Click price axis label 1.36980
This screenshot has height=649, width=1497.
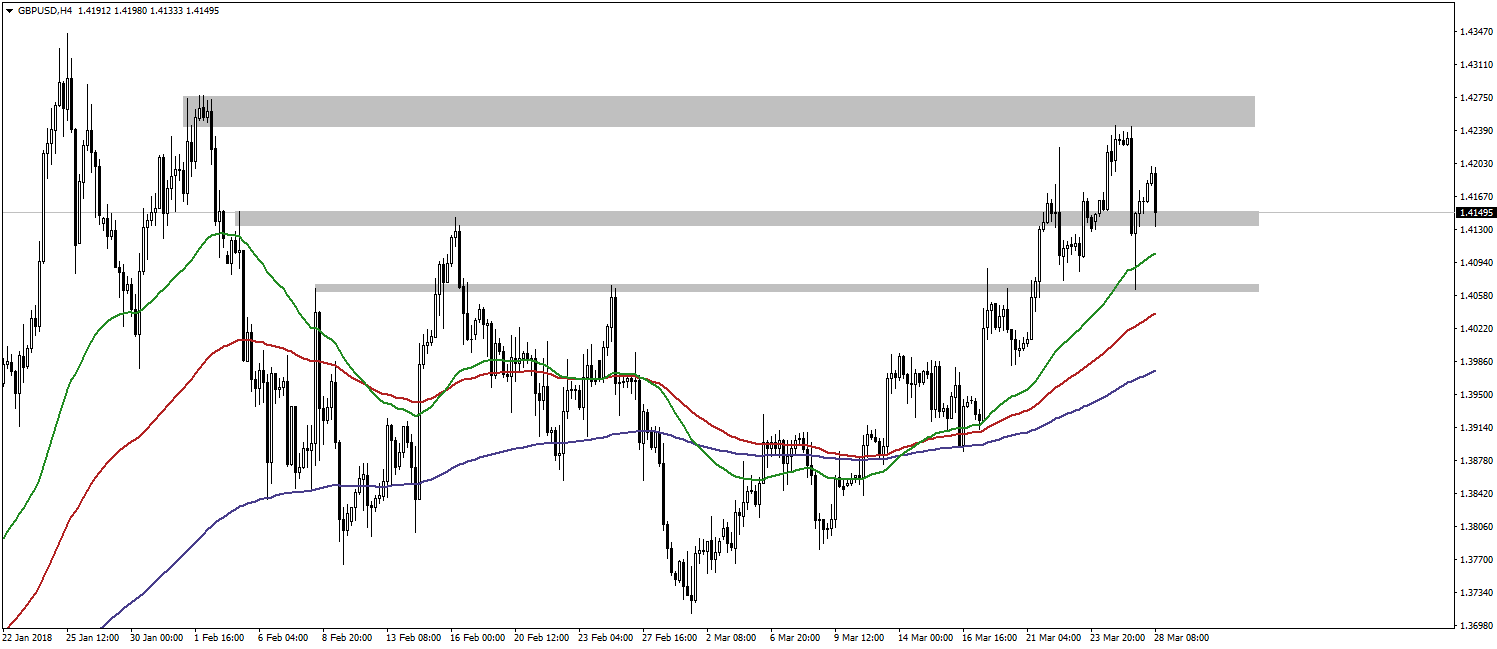coord(1475,625)
